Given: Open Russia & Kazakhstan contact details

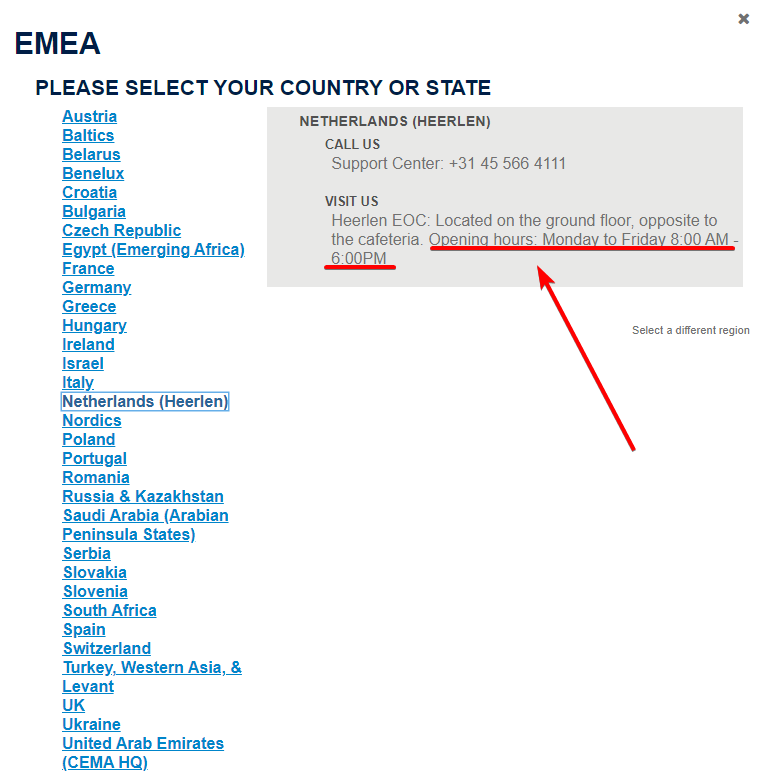Looking at the screenshot, I should click(x=143, y=496).
